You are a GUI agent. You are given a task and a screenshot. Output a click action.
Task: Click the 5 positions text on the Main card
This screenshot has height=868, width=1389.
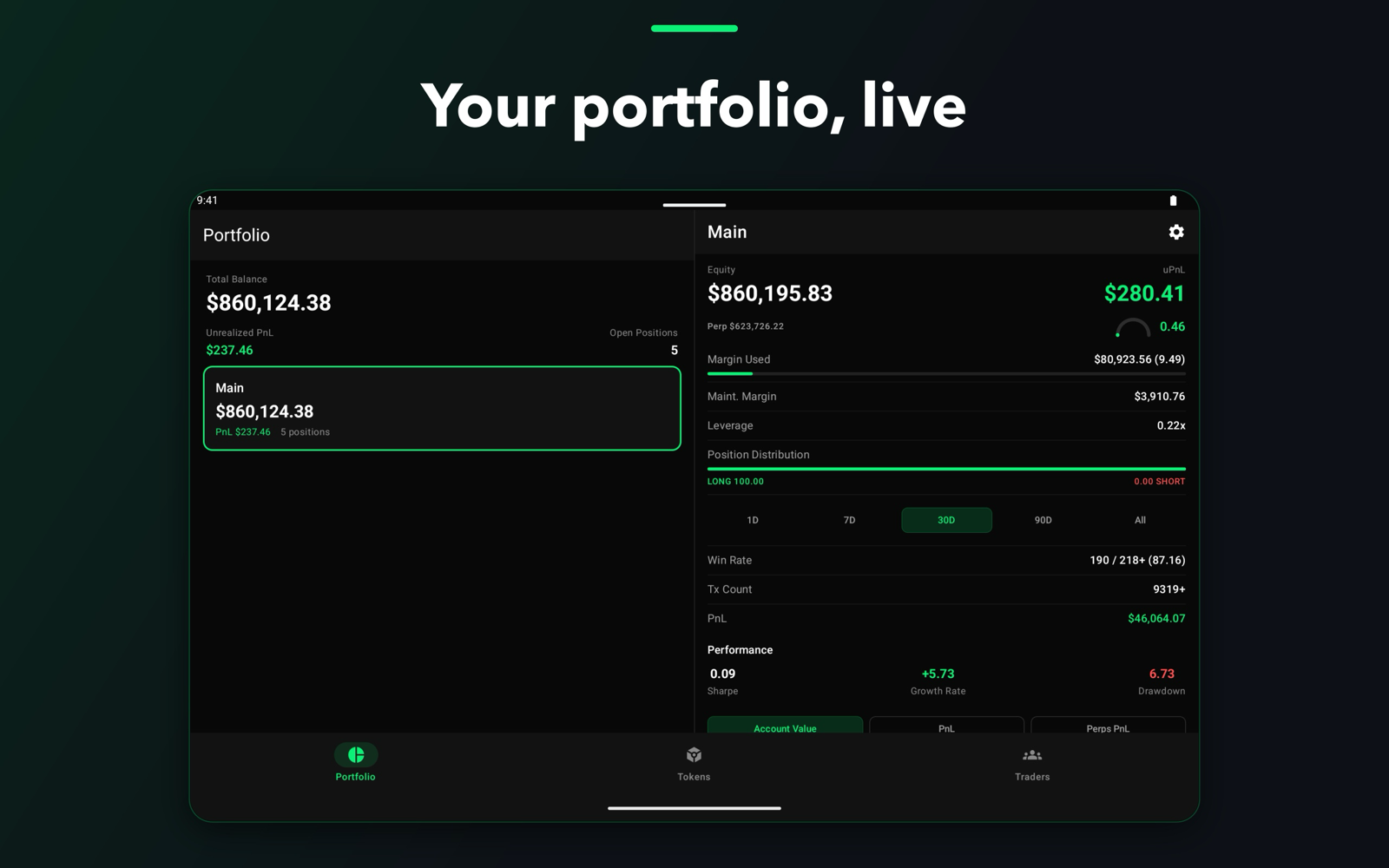click(305, 431)
